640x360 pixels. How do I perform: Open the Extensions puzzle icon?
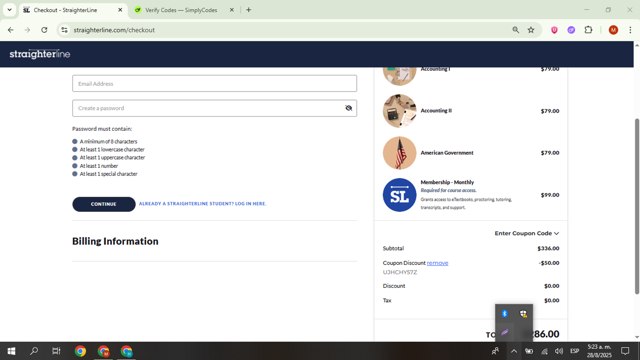coord(588,30)
